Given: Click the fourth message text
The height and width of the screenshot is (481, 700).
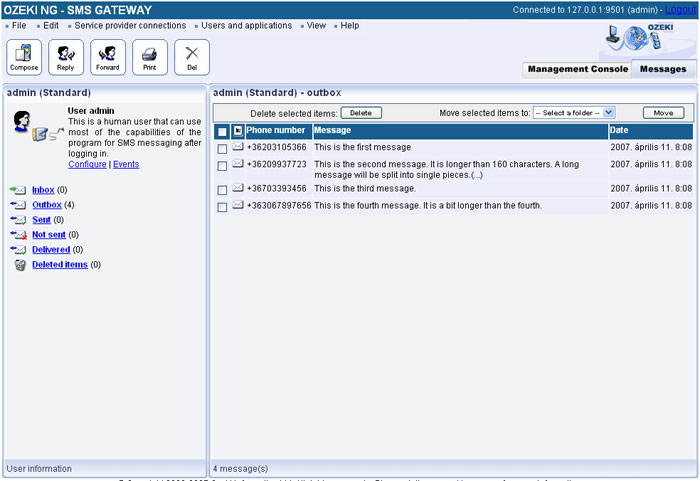Looking at the screenshot, I should 428,206.
